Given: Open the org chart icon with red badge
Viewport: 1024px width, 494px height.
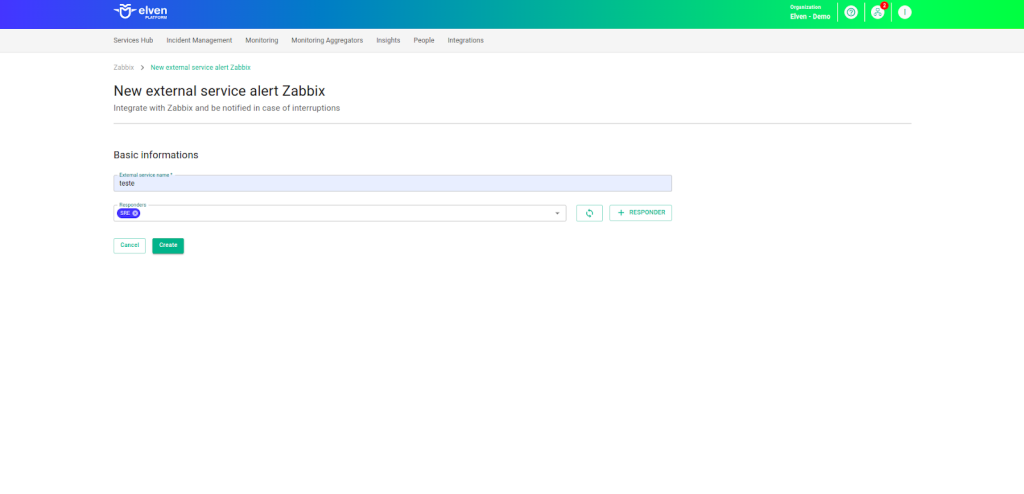Looking at the screenshot, I should coord(878,12).
